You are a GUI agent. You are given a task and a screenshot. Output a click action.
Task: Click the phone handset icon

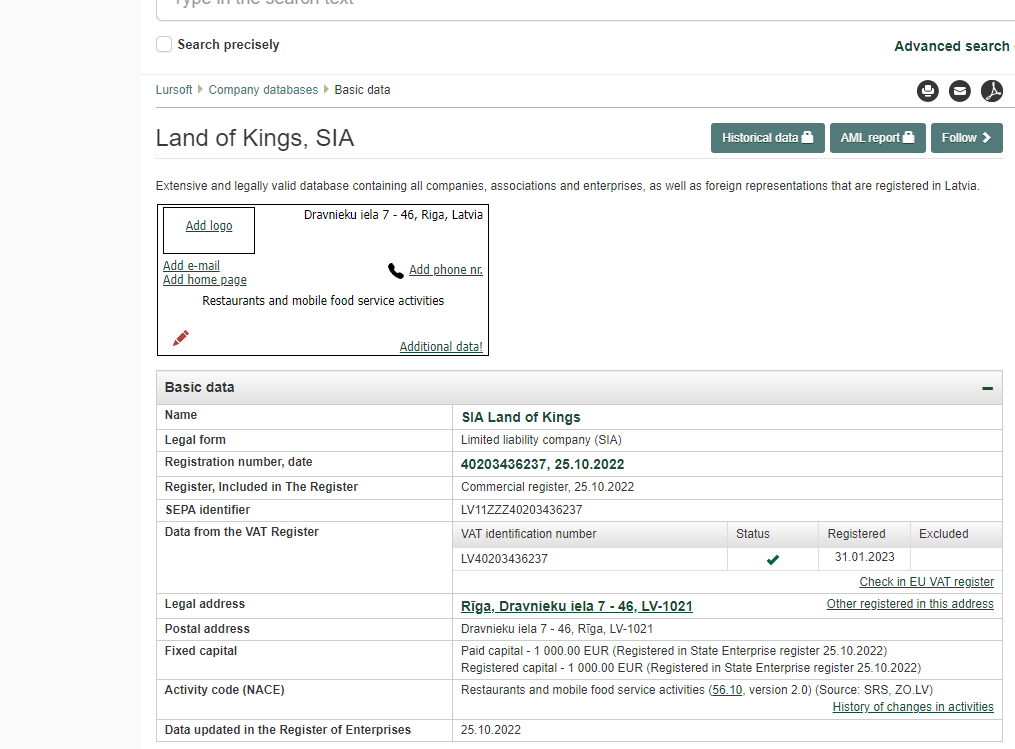click(x=396, y=270)
